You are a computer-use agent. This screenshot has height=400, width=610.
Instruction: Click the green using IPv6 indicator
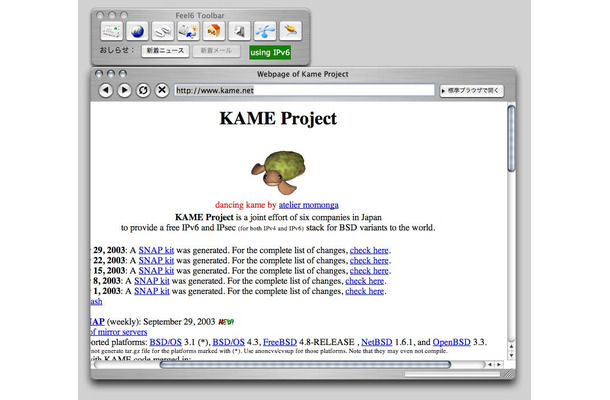(270, 52)
